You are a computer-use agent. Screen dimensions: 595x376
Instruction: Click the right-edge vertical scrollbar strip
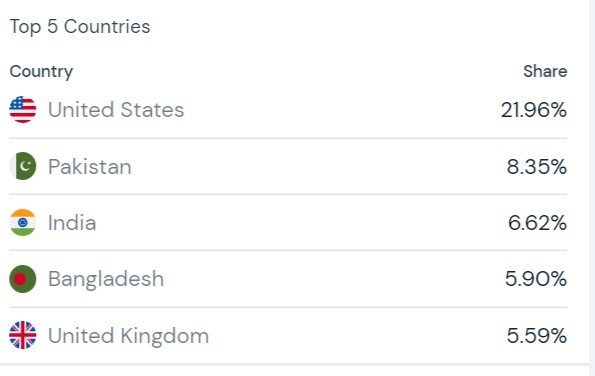[592, 182]
